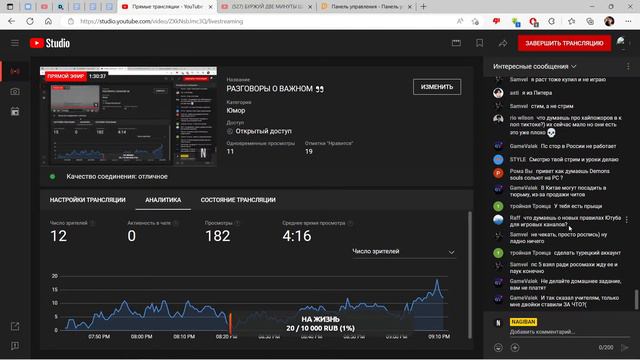Select the Stream icon in left sidebar
640x360 pixels.
pos(15,71)
